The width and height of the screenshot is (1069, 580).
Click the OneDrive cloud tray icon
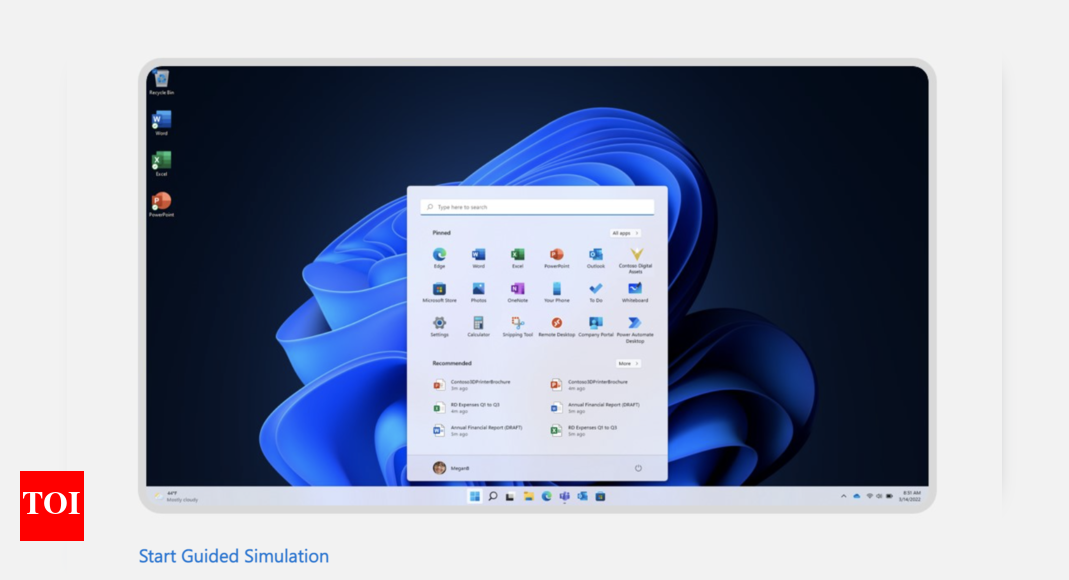(856, 496)
